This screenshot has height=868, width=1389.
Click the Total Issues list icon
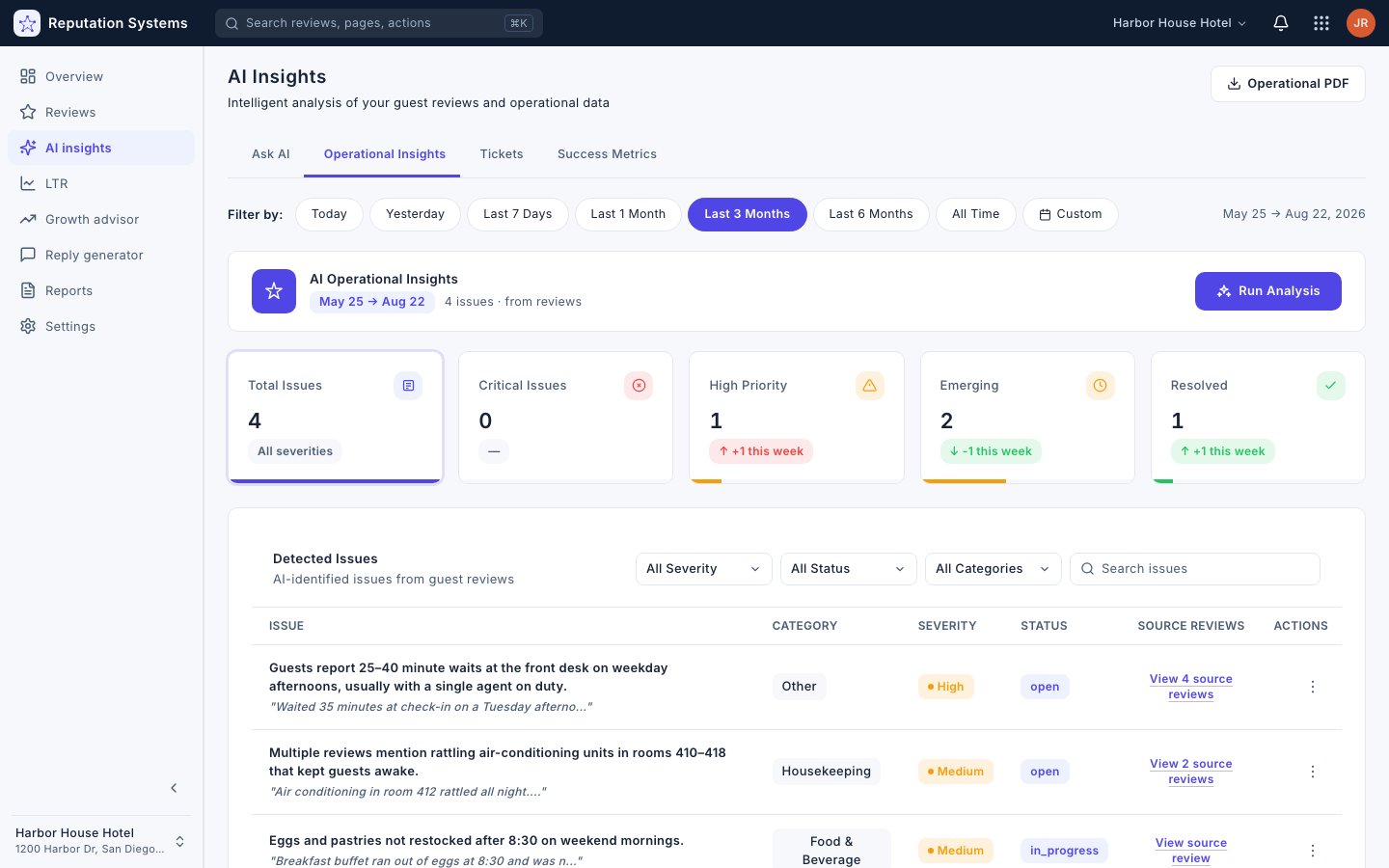(408, 386)
